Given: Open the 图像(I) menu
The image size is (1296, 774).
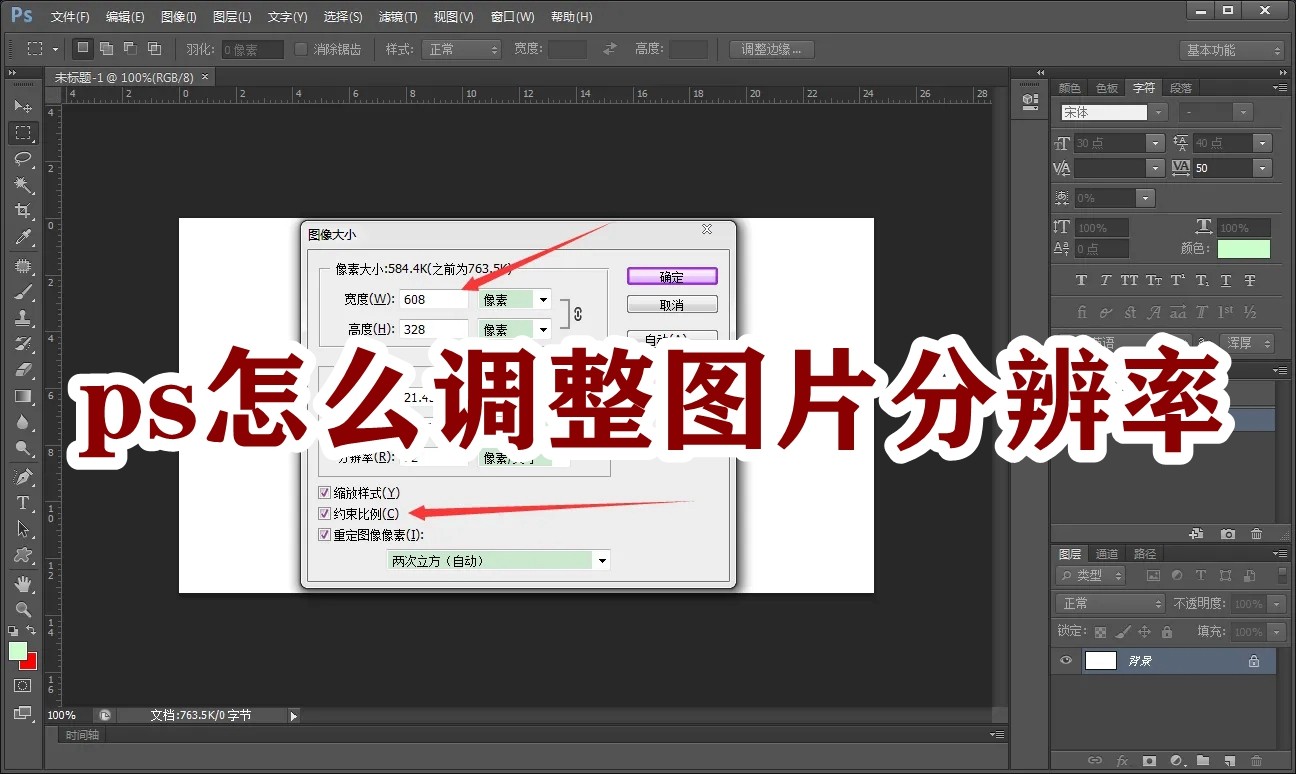Looking at the screenshot, I should point(179,17).
